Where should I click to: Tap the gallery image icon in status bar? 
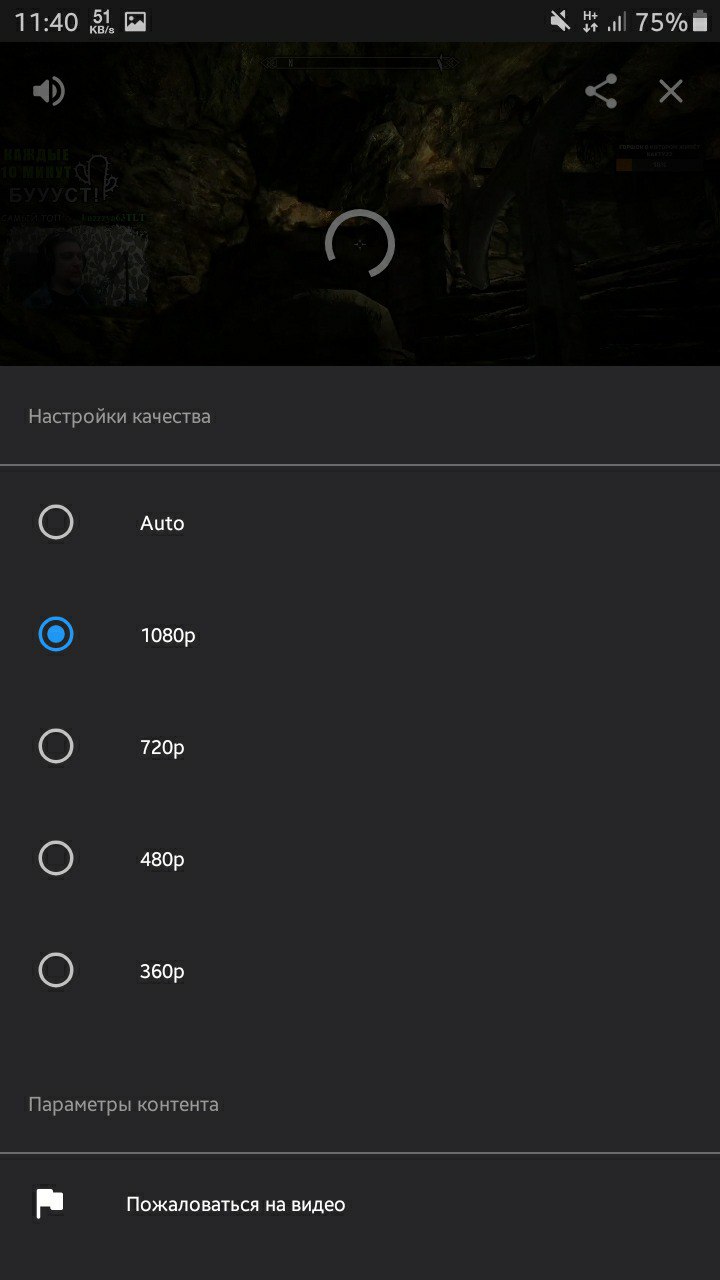(x=135, y=21)
